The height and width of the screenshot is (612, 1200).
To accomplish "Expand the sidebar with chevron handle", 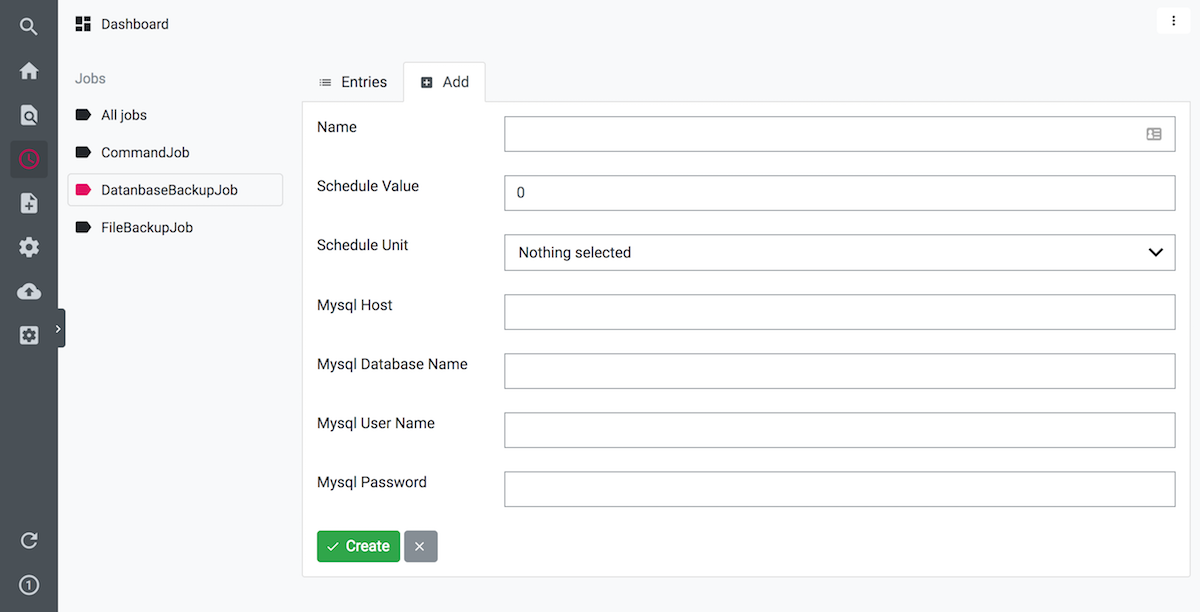I will coord(59,328).
